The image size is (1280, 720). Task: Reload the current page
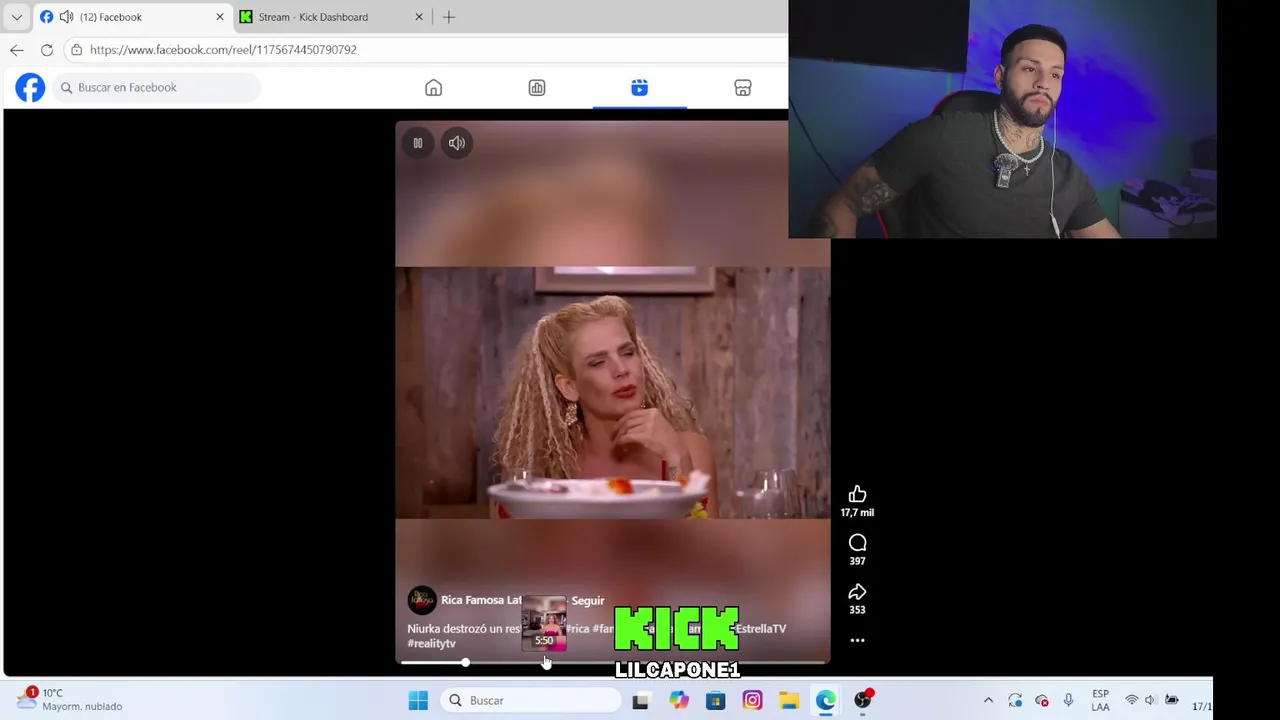(x=47, y=49)
